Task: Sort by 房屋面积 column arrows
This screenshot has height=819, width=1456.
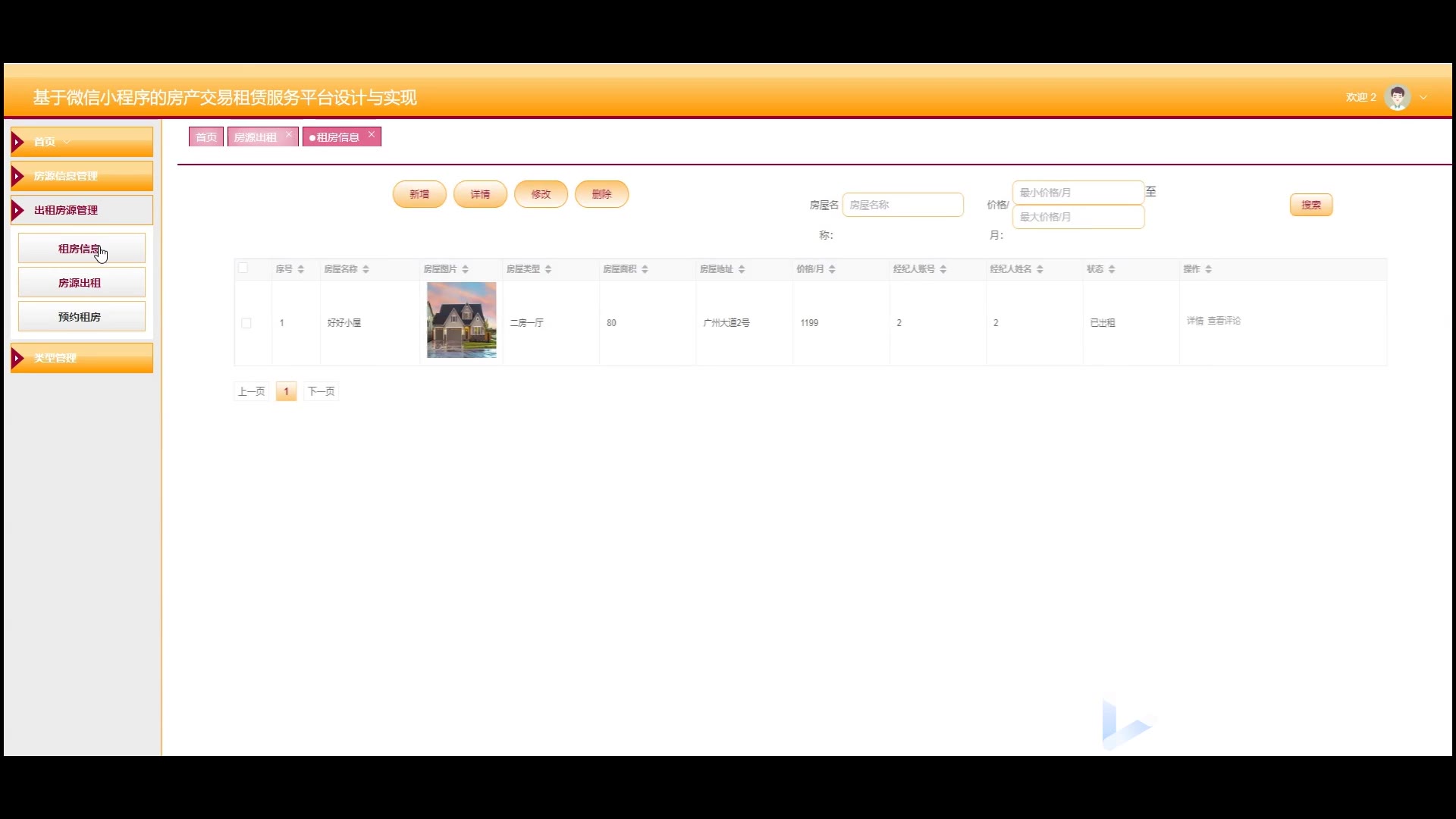Action: (645, 269)
